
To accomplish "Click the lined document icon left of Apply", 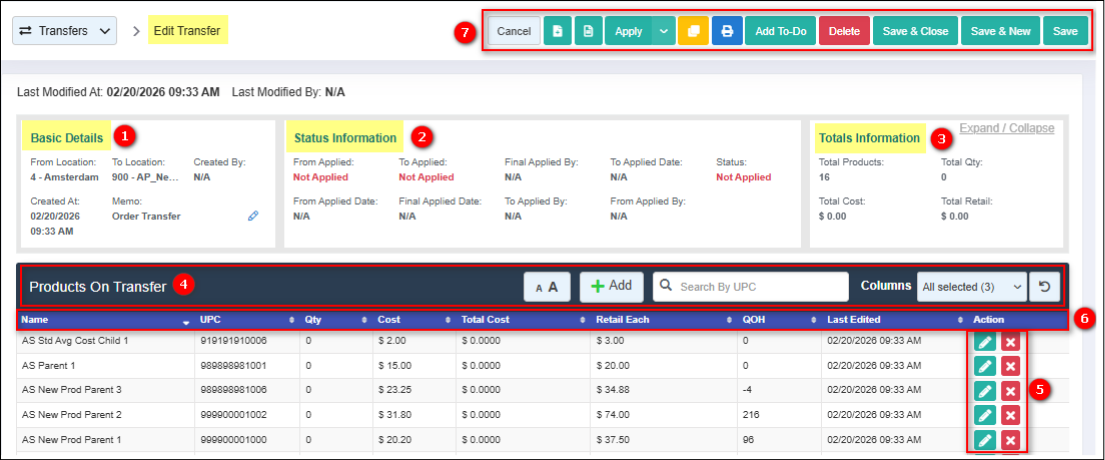I will pyautogui.click(x=588, y=31).
